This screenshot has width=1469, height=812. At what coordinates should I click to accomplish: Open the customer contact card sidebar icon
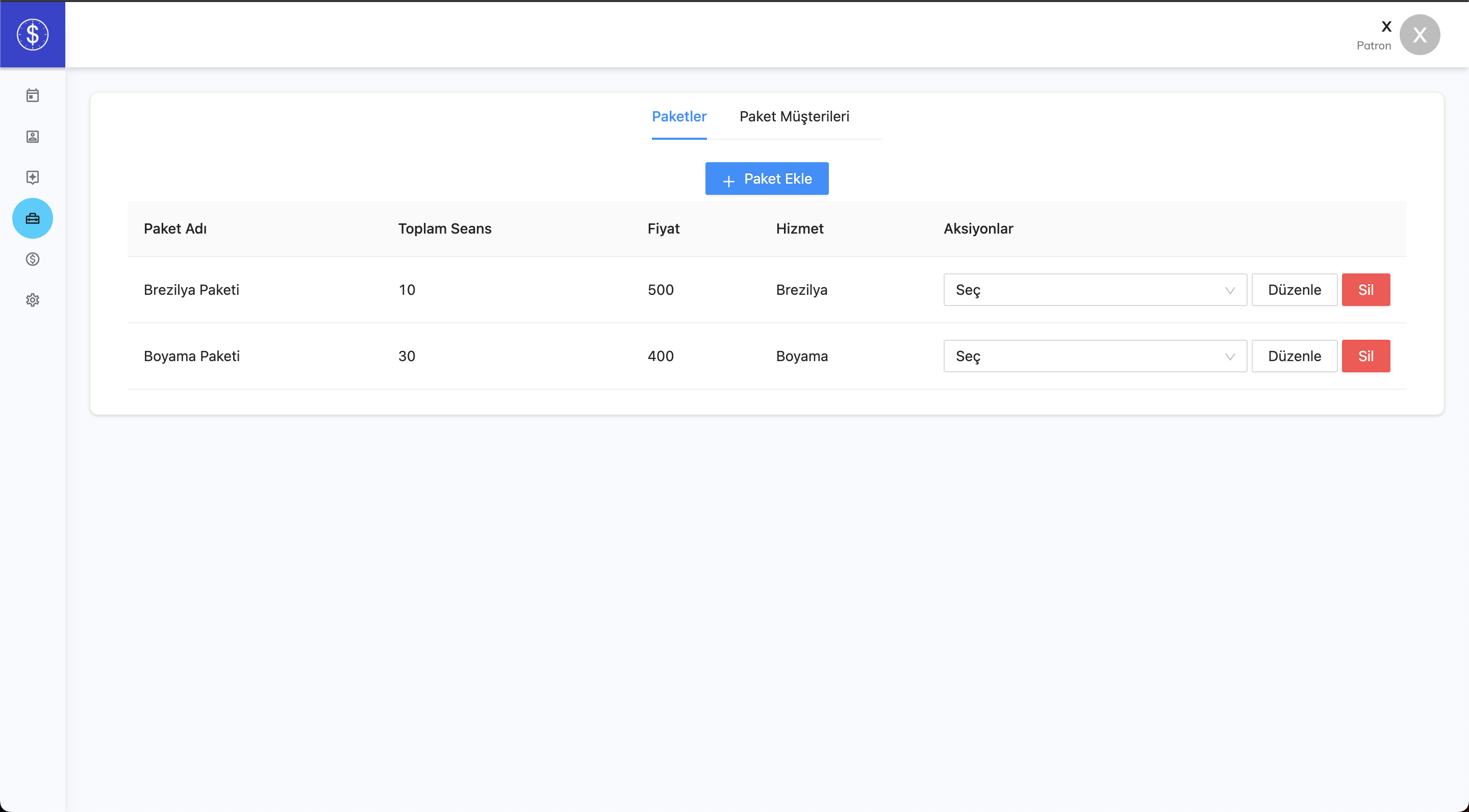tap(33, 136)
